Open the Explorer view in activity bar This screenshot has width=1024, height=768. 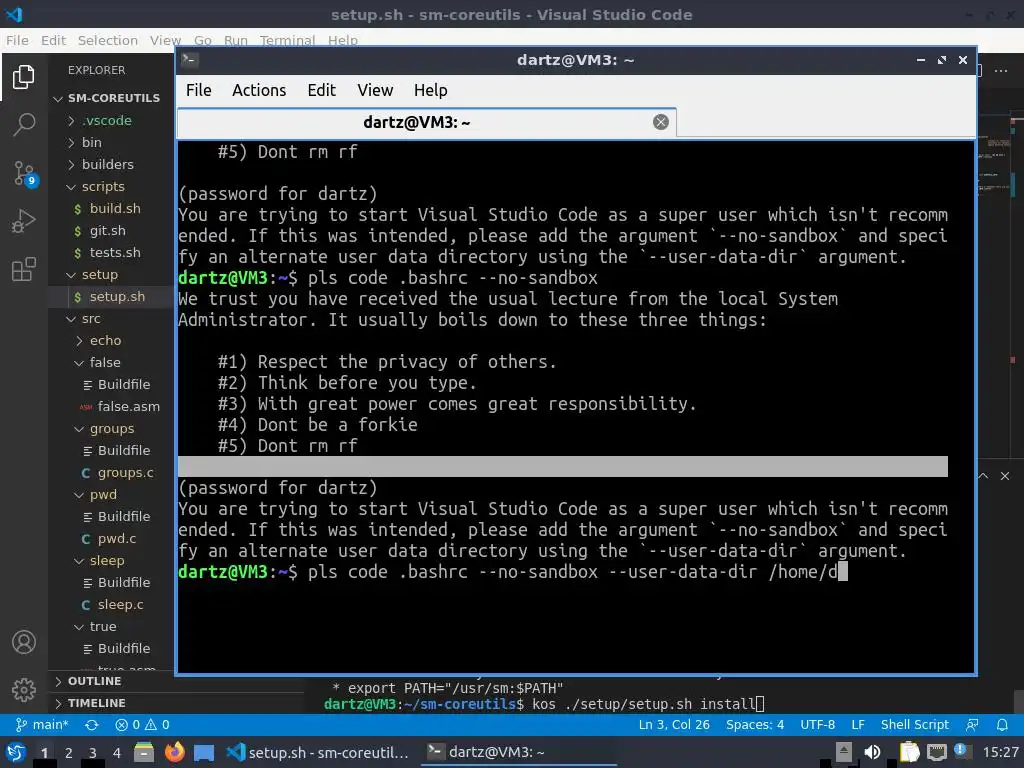24,77
